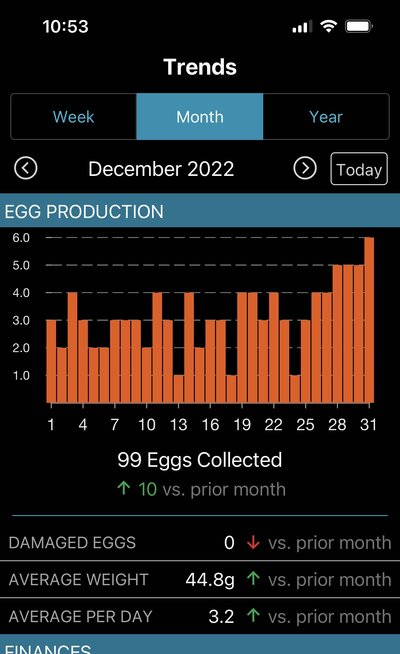Select the Month tab

coord(200,117)
